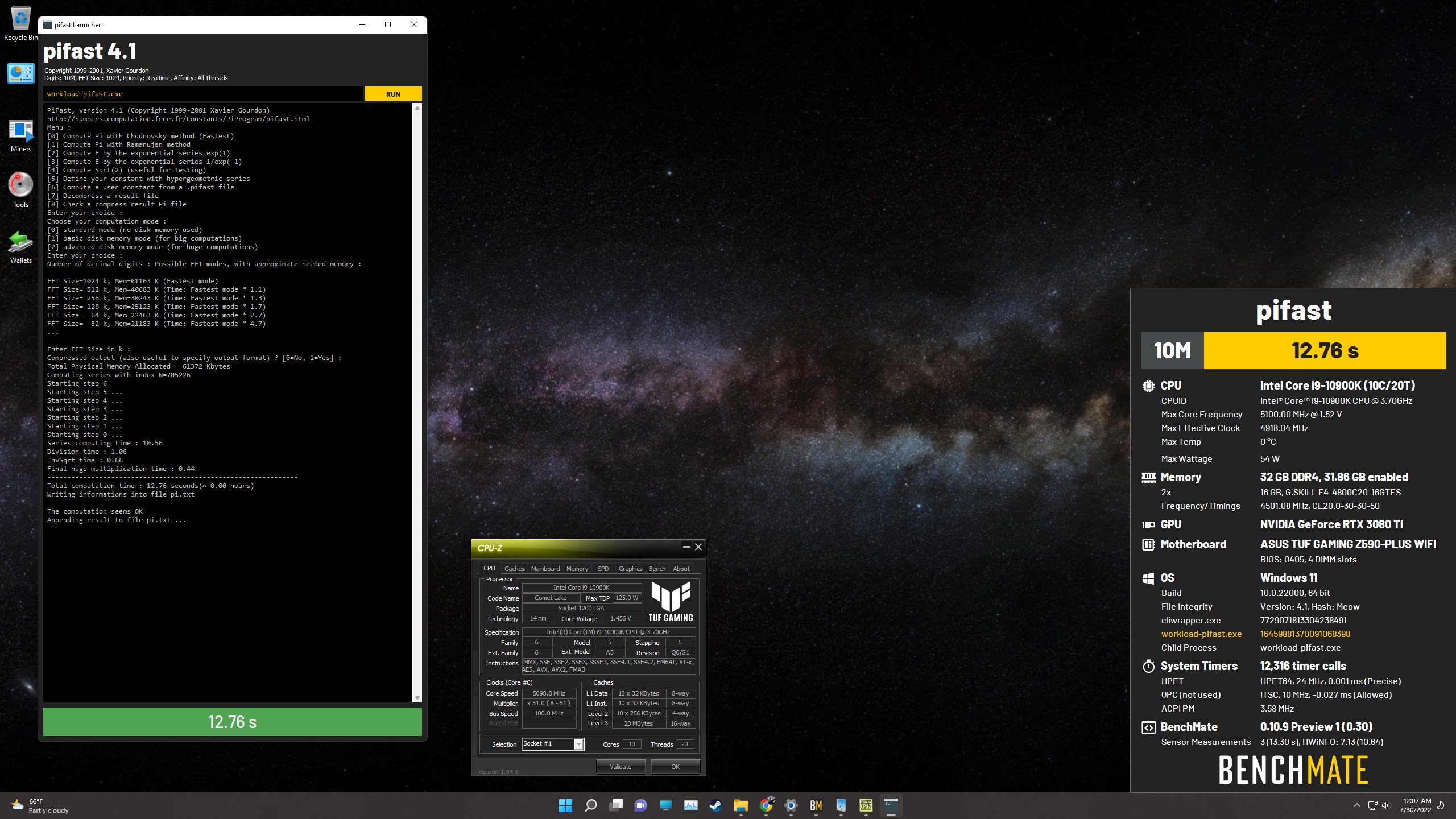Click the Windows OS icon in BenchMate panel
Image resolution: width=1456 pixels, height=819 pixels.
coord(1148,578)
